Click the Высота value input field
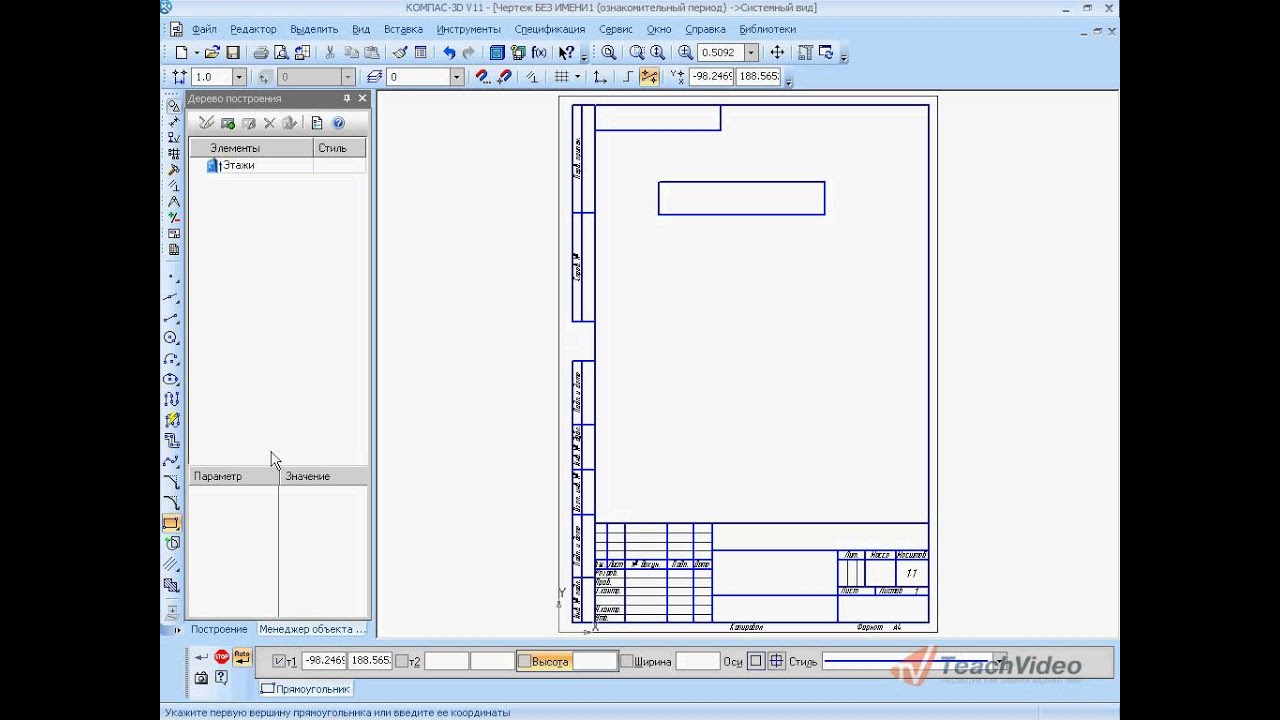The image size is (1280, 720). [x=594, y=661]
